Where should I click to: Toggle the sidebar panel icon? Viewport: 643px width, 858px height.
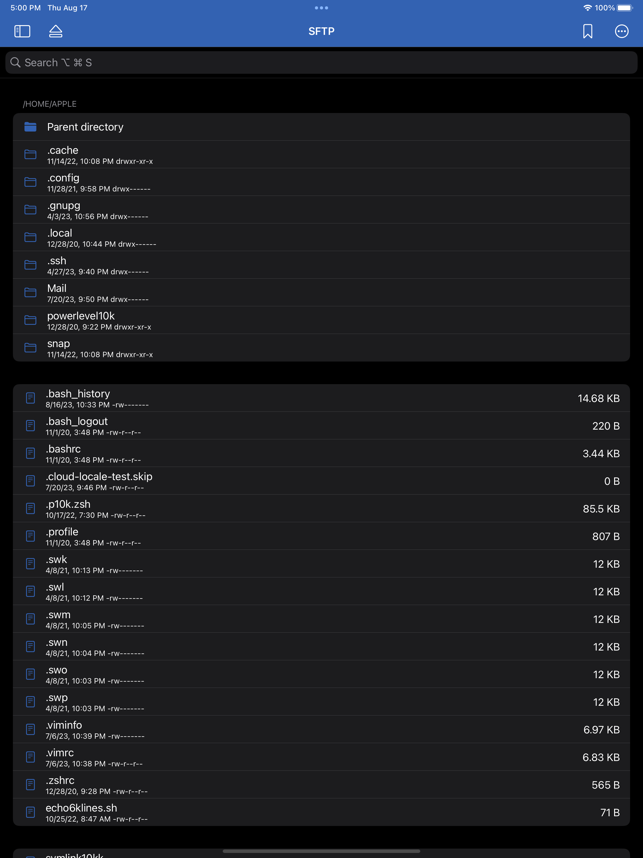(22, 31)
